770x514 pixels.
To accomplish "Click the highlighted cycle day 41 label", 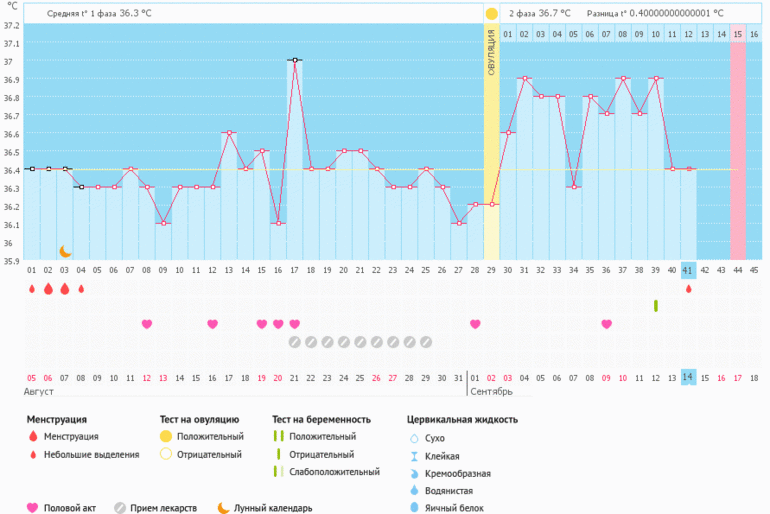I will [688, 270].
